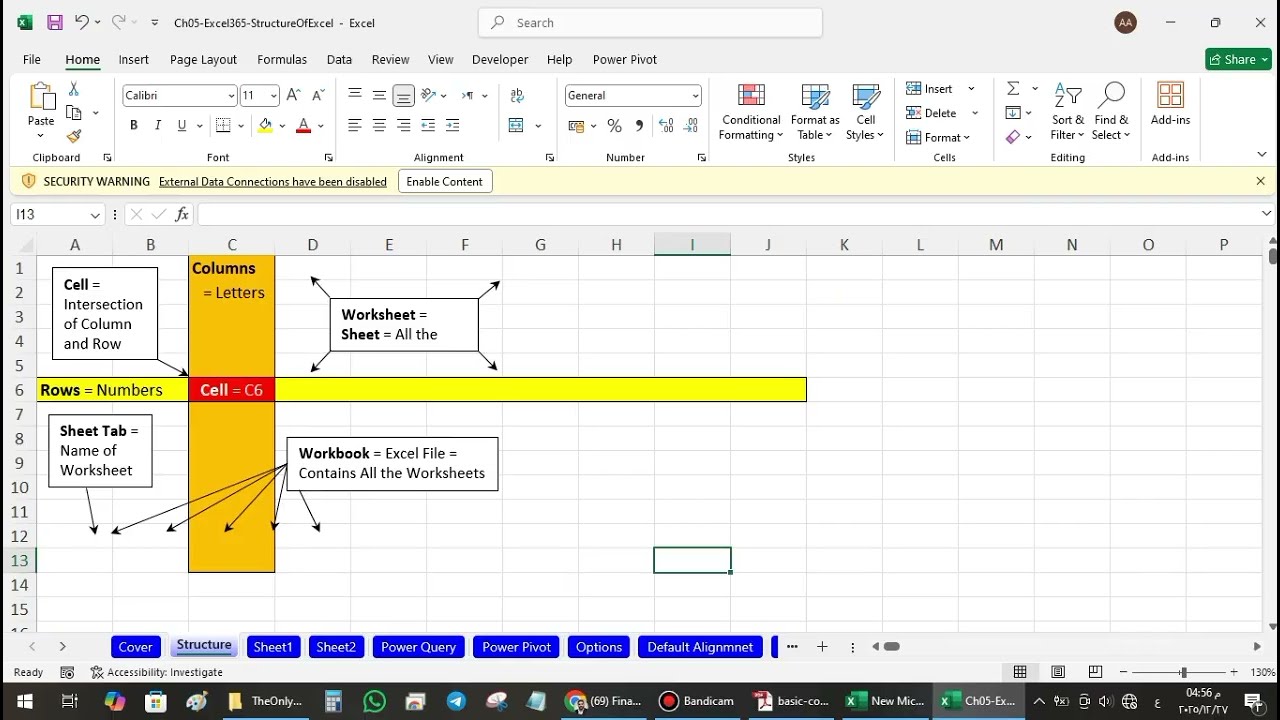This screenshot has width=1280, height=720.
Task: Select the Cover sheet tab
Action: 135,647
